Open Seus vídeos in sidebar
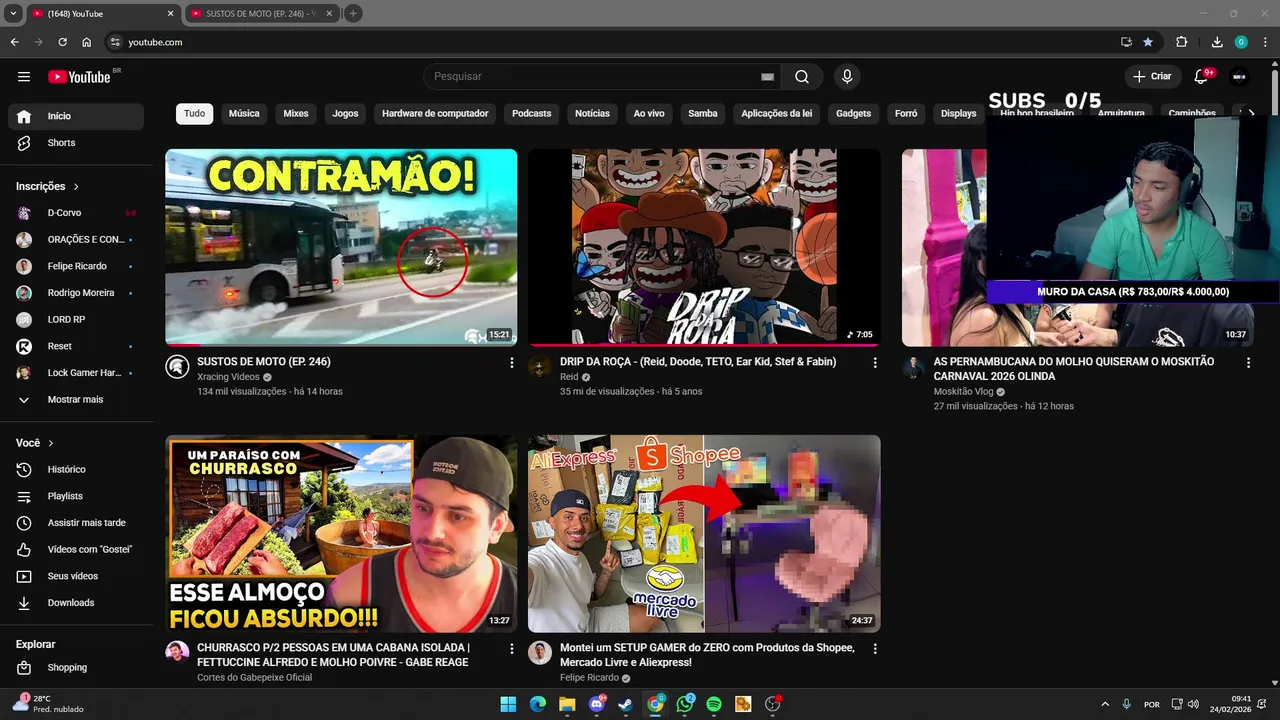 tap(76, 576)
